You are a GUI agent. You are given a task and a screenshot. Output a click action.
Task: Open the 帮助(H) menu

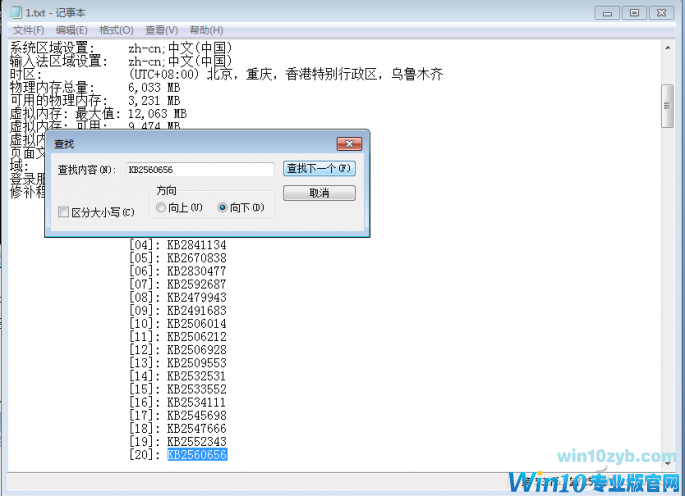pyautogui.click(x=206, y=30)
